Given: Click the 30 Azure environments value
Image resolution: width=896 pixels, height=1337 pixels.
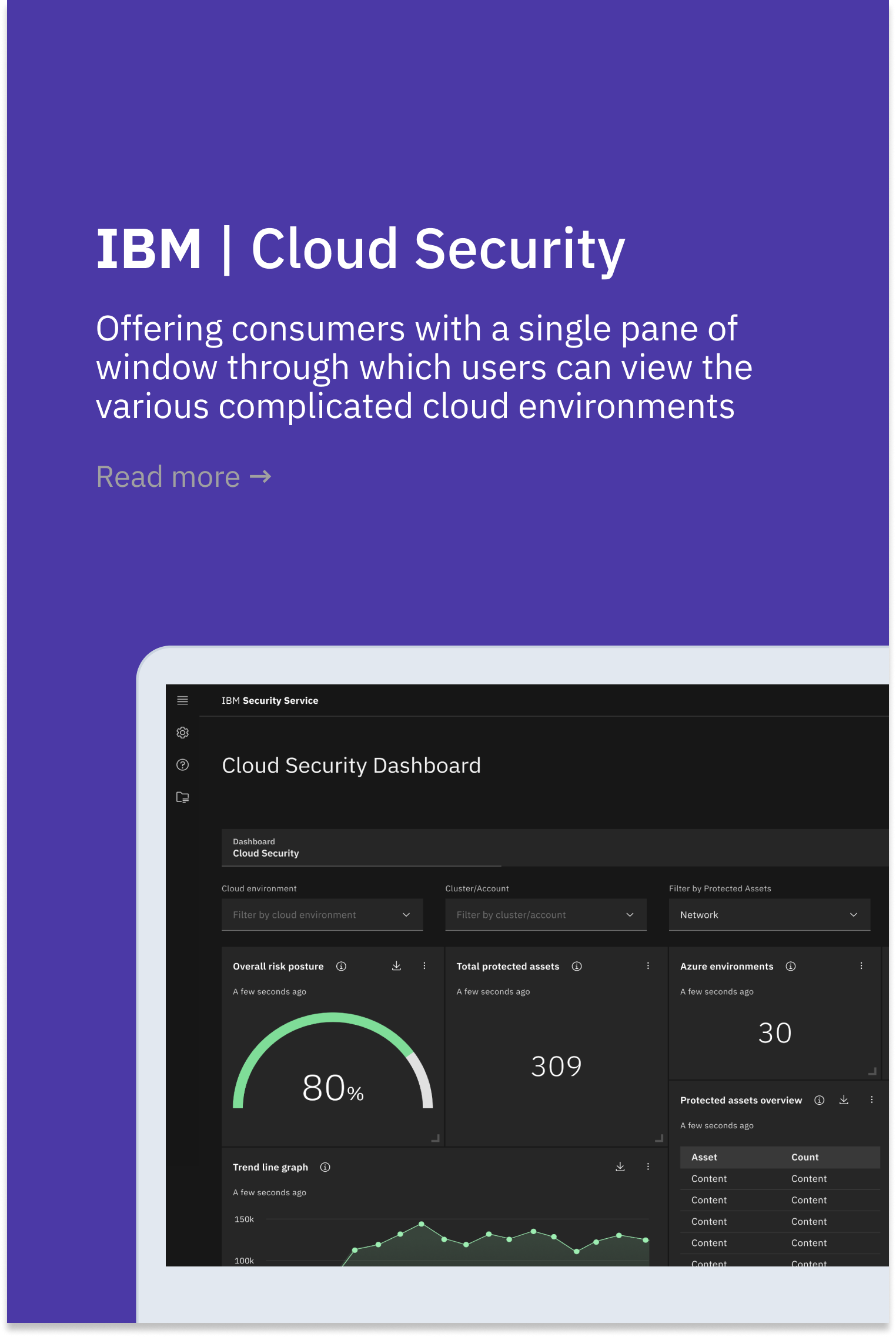Looking at the screenshot, I should tap(775, 1033).
